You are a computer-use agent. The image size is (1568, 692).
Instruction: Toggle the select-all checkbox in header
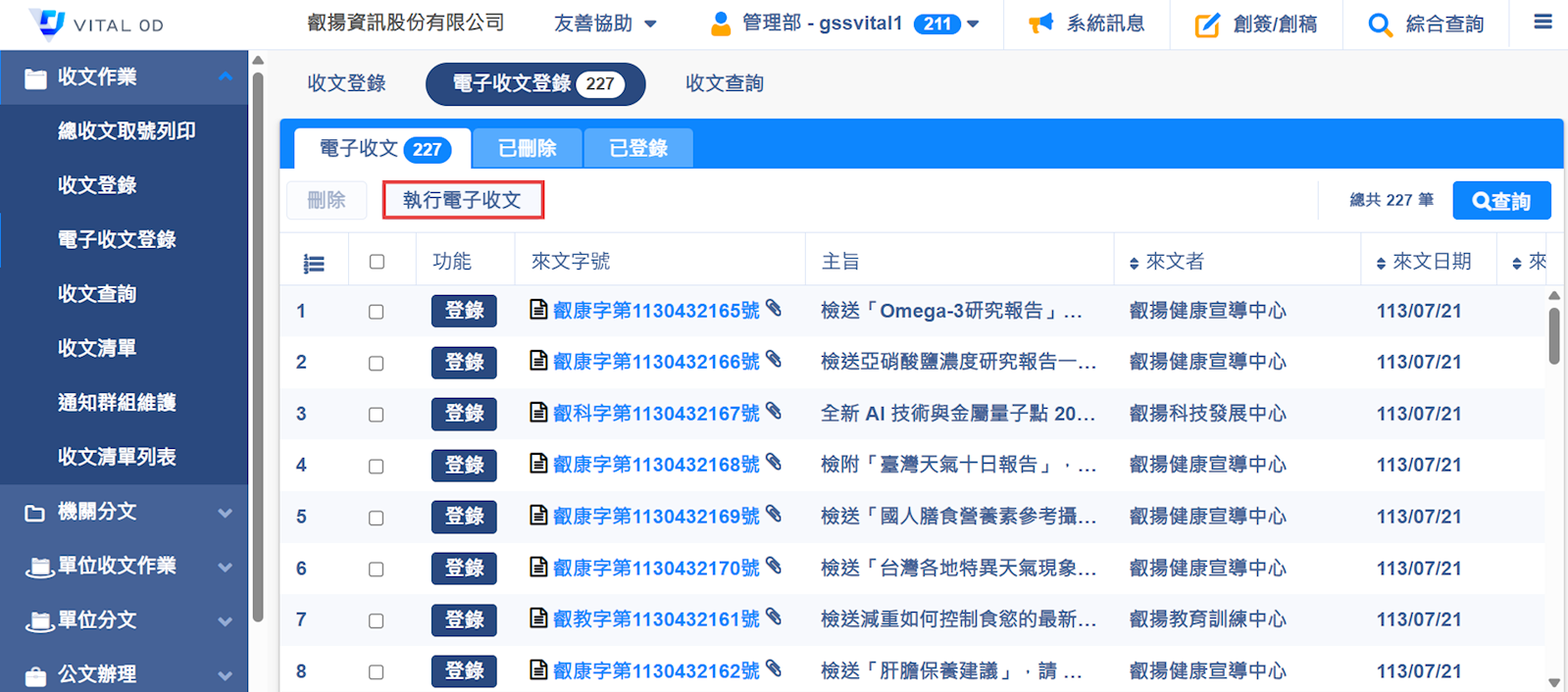tap(377, 262)
